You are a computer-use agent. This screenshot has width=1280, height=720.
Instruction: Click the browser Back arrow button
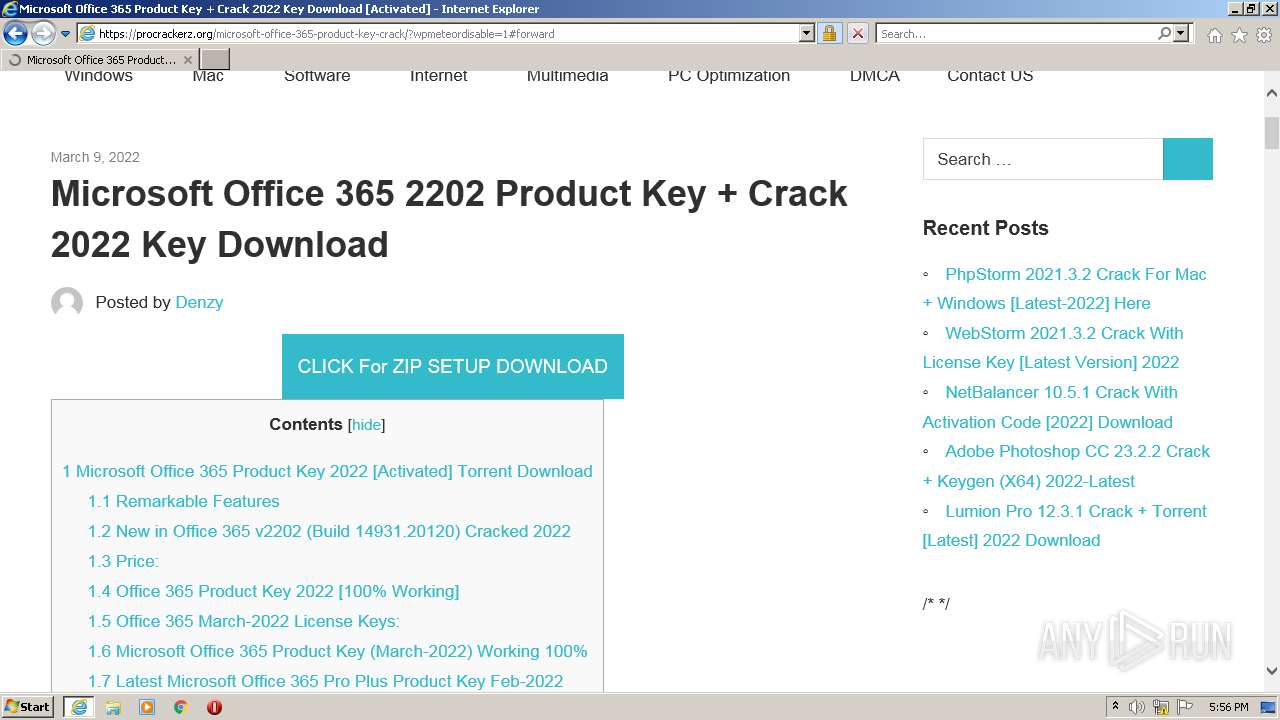[15, 33]
